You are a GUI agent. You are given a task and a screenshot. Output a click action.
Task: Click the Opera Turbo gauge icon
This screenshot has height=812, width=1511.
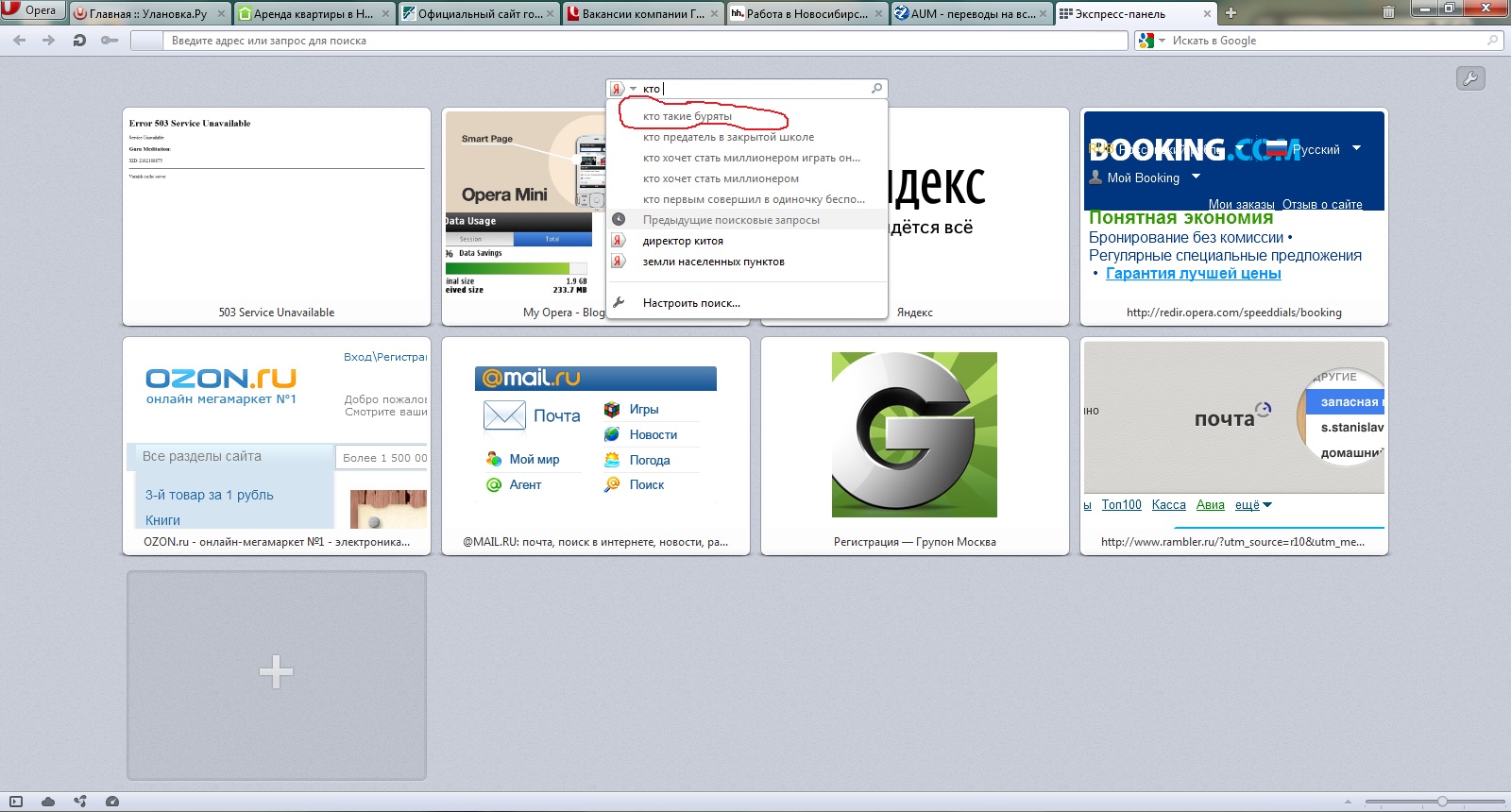point(112,802)
